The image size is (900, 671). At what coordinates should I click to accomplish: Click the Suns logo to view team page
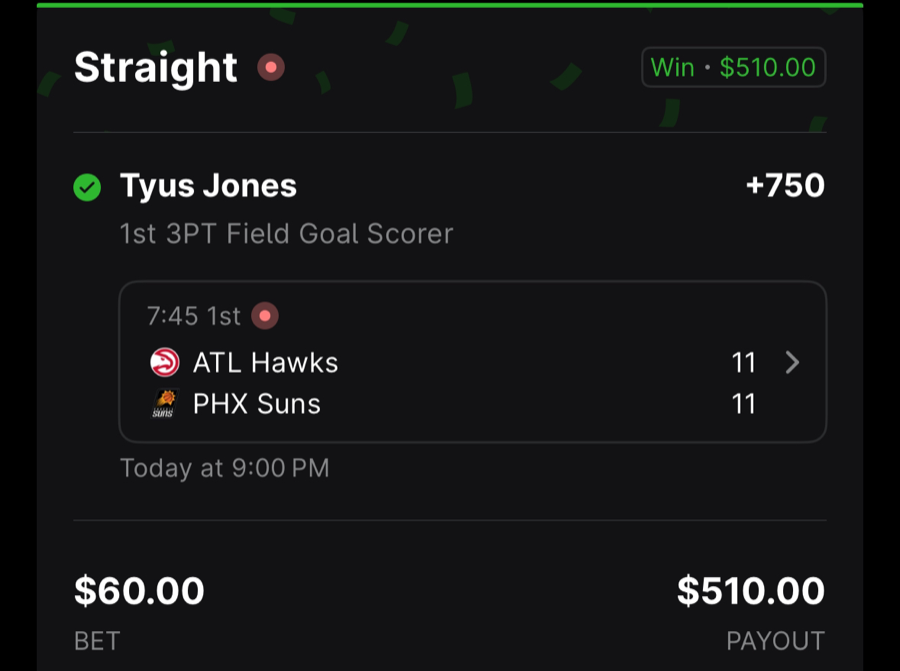tap(164, 404)
